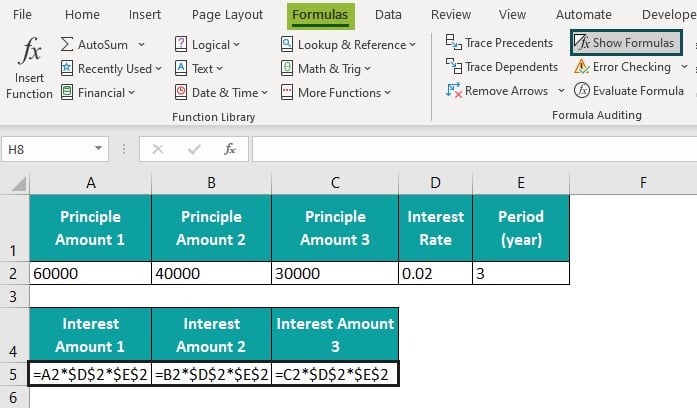The height and width of the screenshot is (408, 697).
Task: Click the Interest Rate header cell
Action: point(436,228)
